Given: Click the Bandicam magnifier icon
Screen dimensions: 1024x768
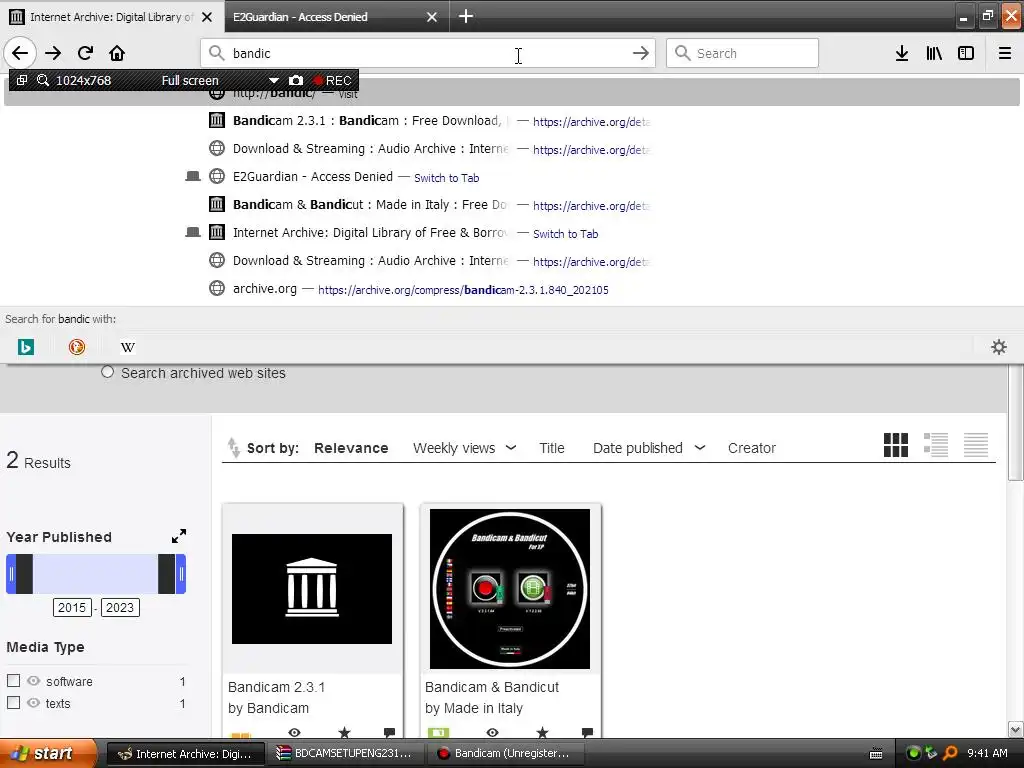Looking at the screenshot, I should [x=43, y=80].
